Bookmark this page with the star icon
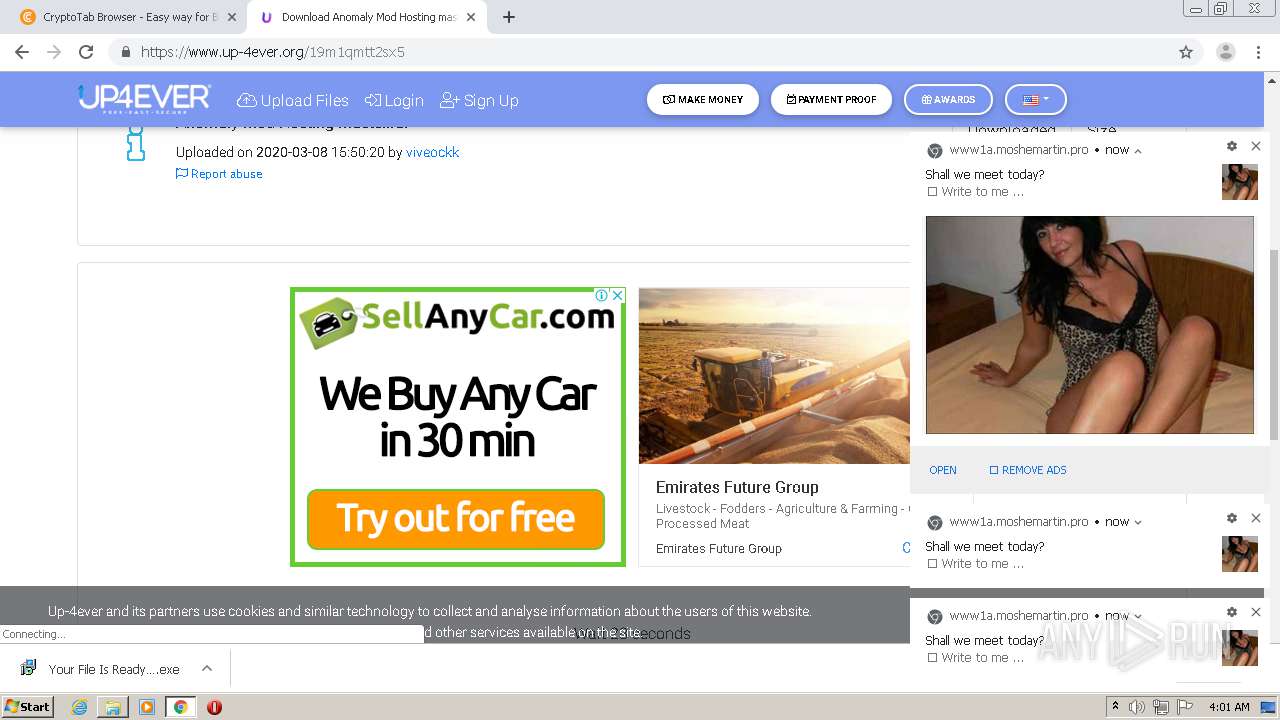This screenshot has width=1280, height=720. pyautogui.click(x=1186, y=52)
